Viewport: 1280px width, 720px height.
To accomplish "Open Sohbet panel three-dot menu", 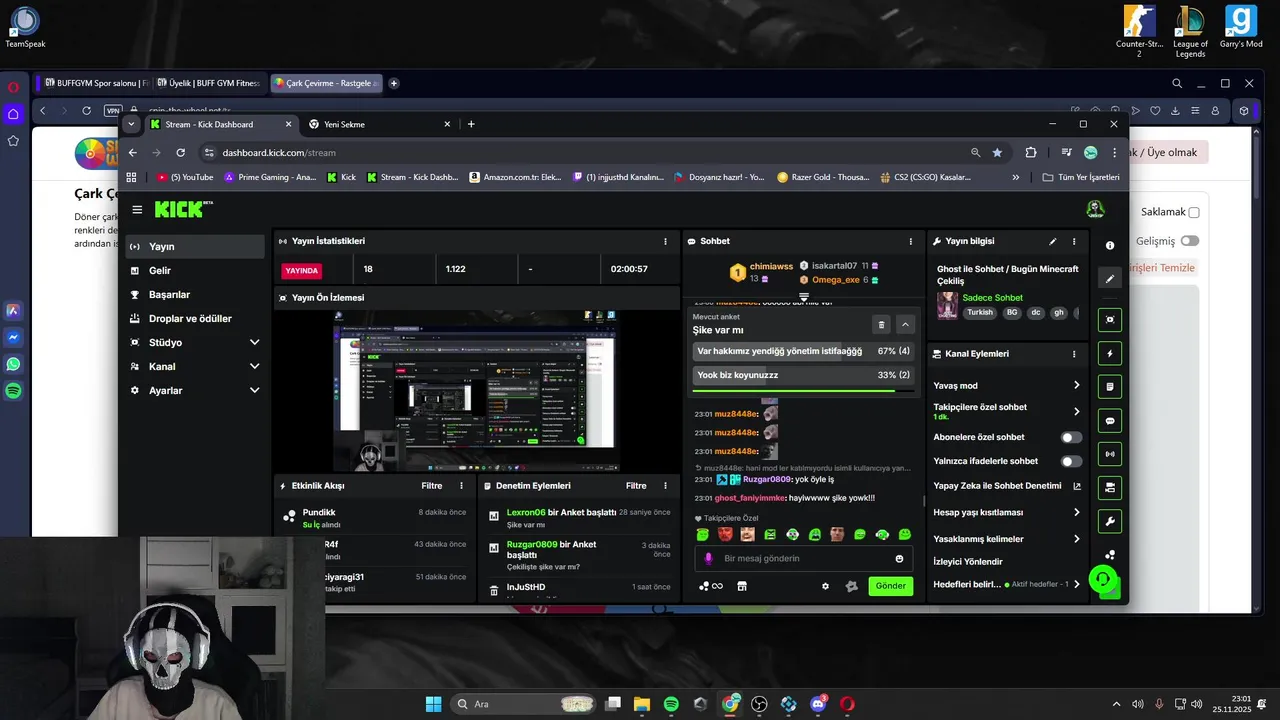I will (x=910, y=241).
